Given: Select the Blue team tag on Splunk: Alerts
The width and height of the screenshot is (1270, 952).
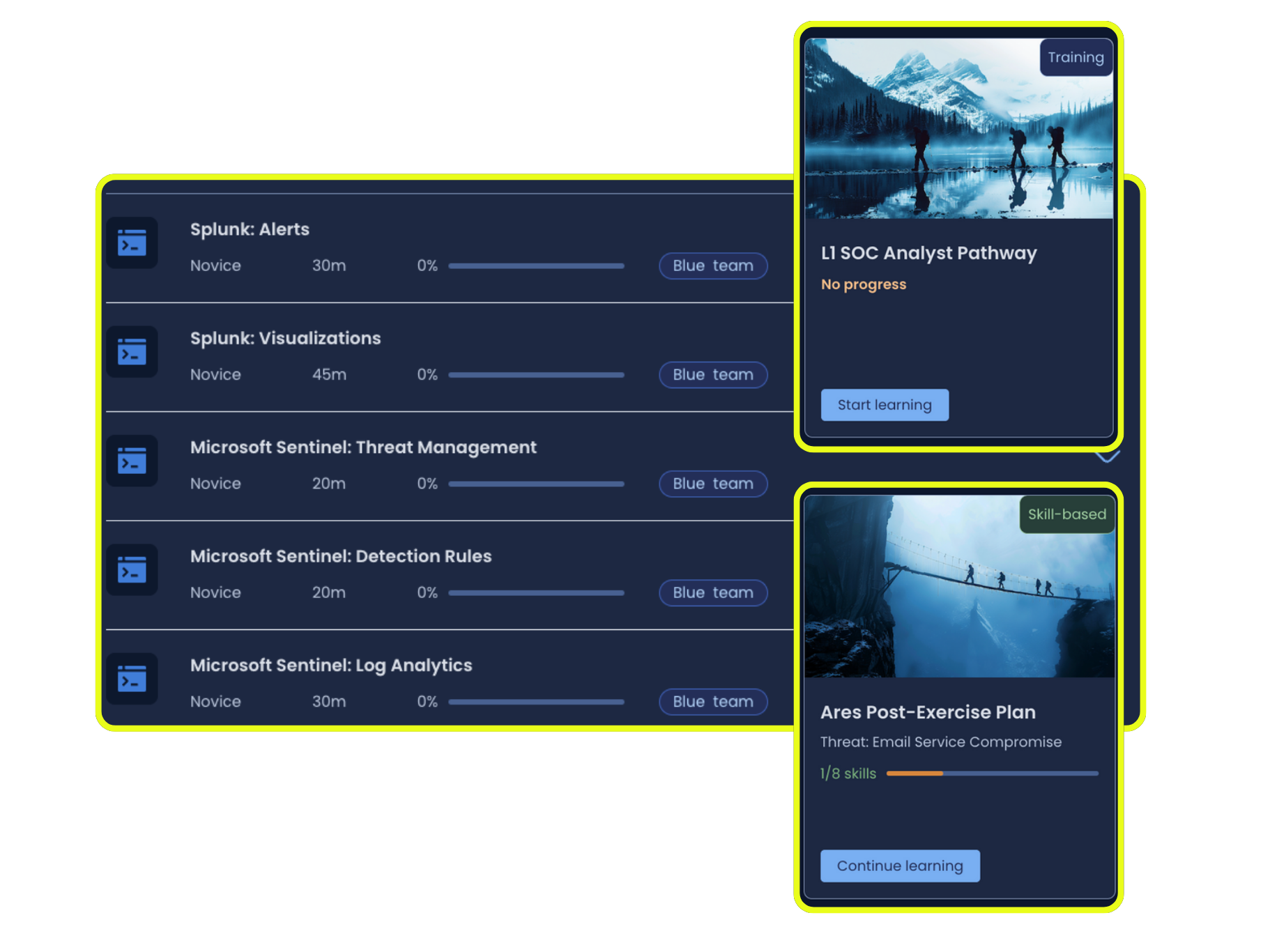Looking at the screenshot, I should coord(713,266).
